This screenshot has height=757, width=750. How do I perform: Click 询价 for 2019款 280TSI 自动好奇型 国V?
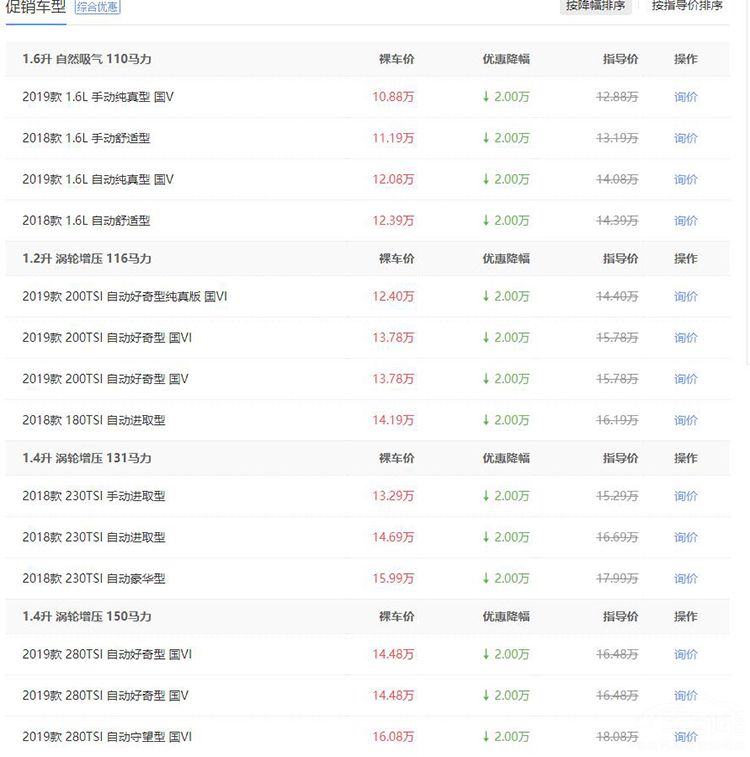pyautogui.click(x=686, y=696)
